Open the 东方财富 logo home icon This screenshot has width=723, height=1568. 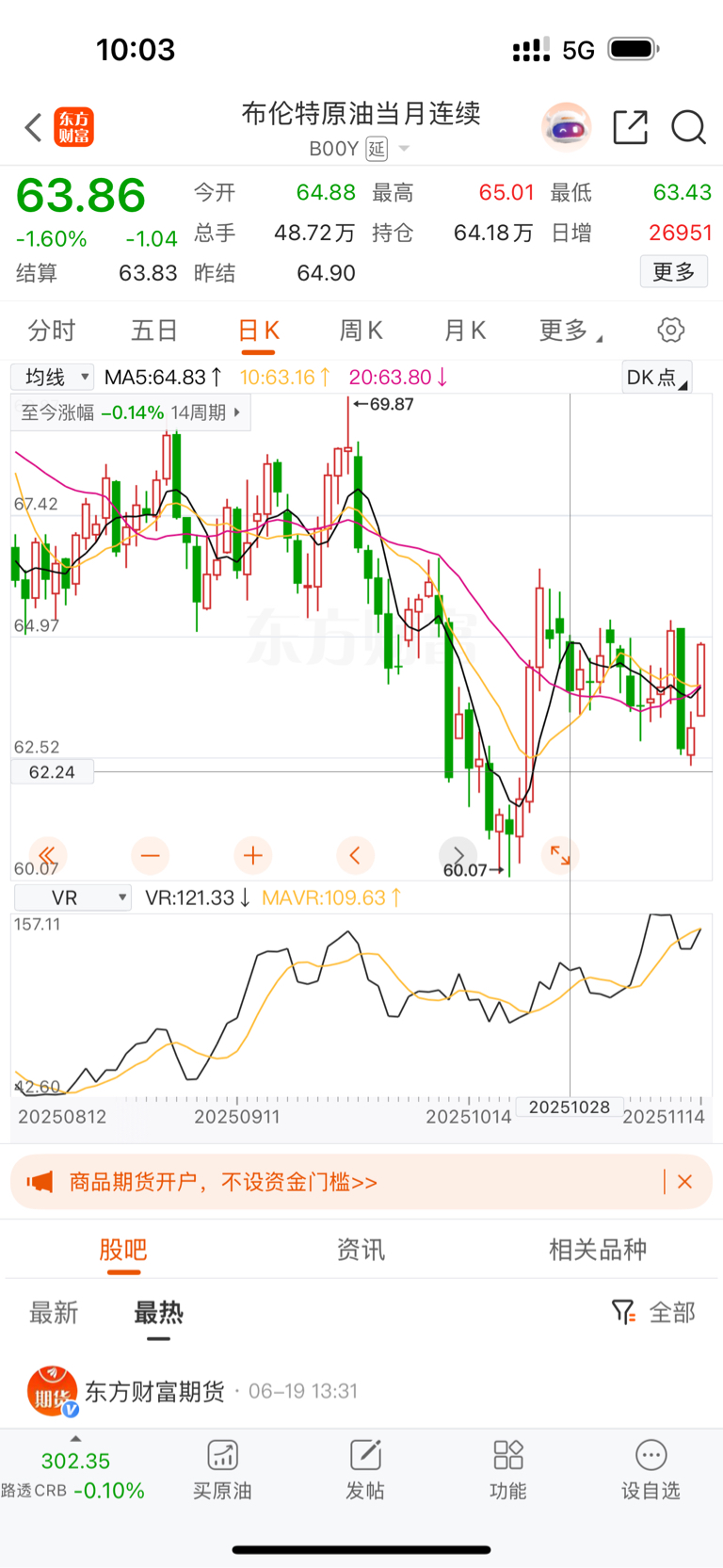[x=74, y=127]
